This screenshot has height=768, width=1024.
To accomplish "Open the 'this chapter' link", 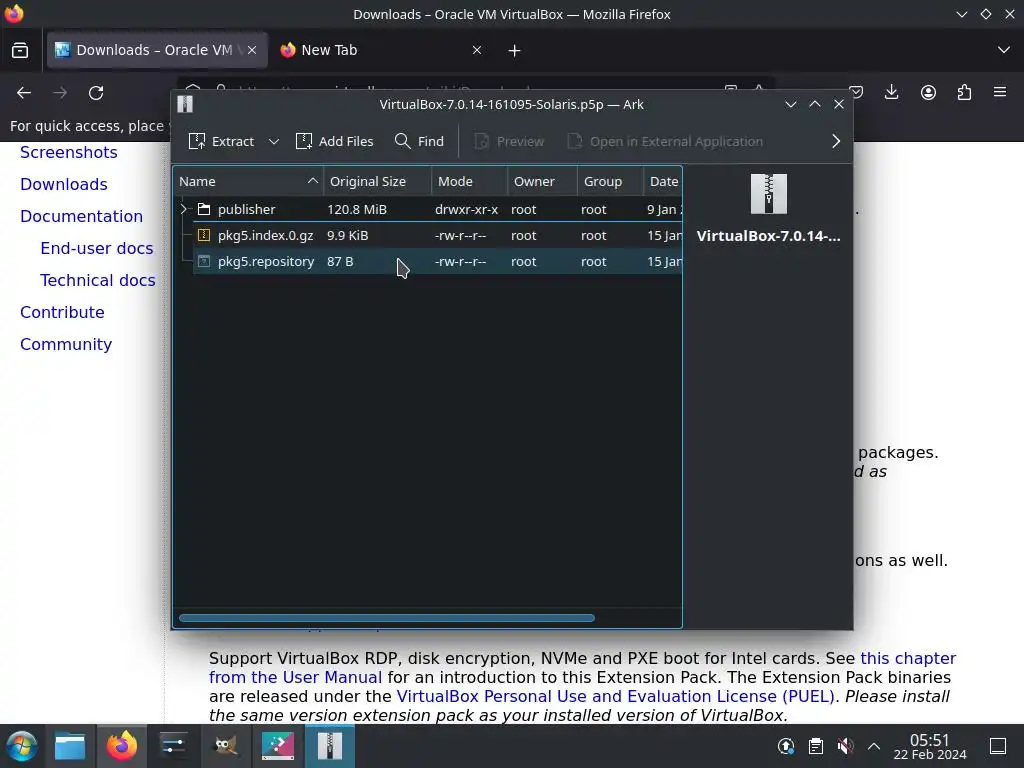I will tap(908, 658).
